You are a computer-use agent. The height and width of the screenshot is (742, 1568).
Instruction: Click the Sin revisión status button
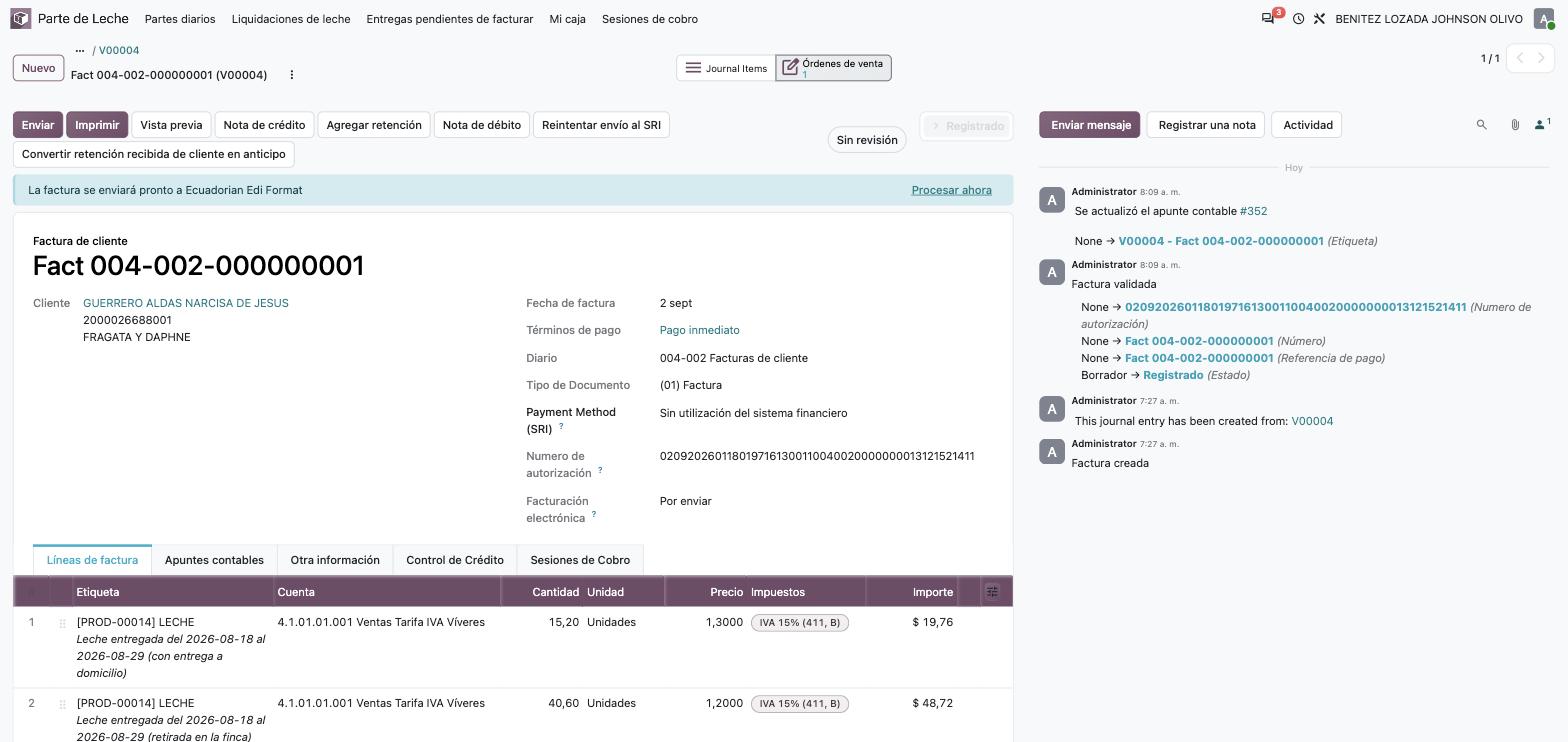pos(867,140)
